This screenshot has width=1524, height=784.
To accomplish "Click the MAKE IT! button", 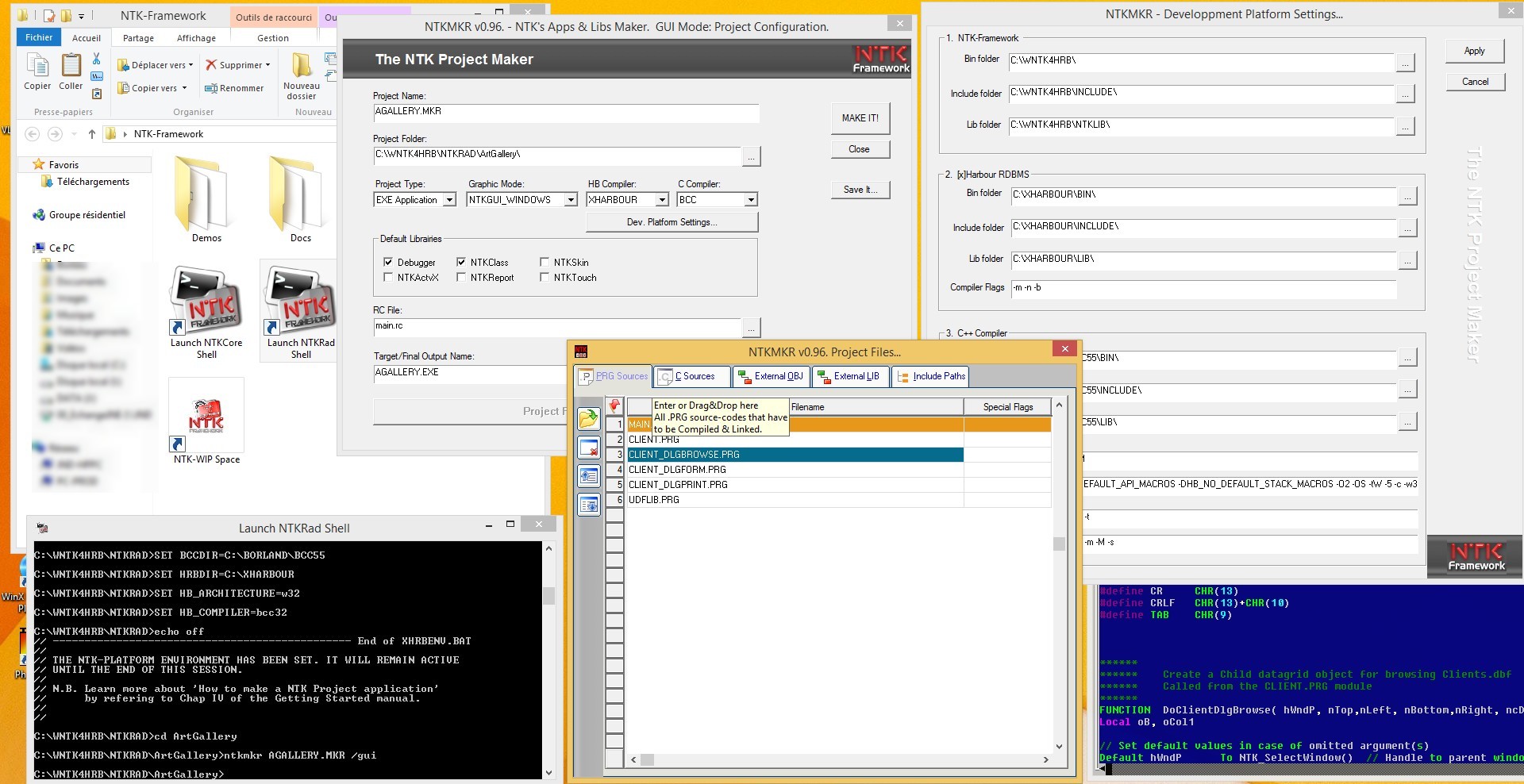I will coord(860,118).
